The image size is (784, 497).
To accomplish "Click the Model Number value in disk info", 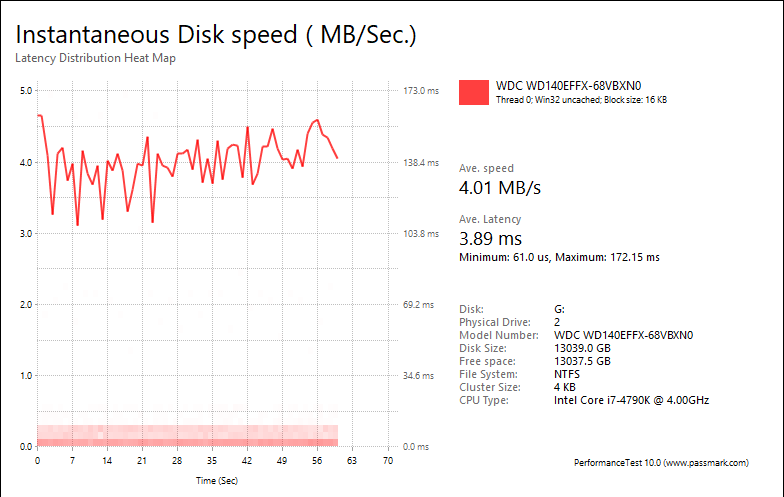I will coord(623,335).
